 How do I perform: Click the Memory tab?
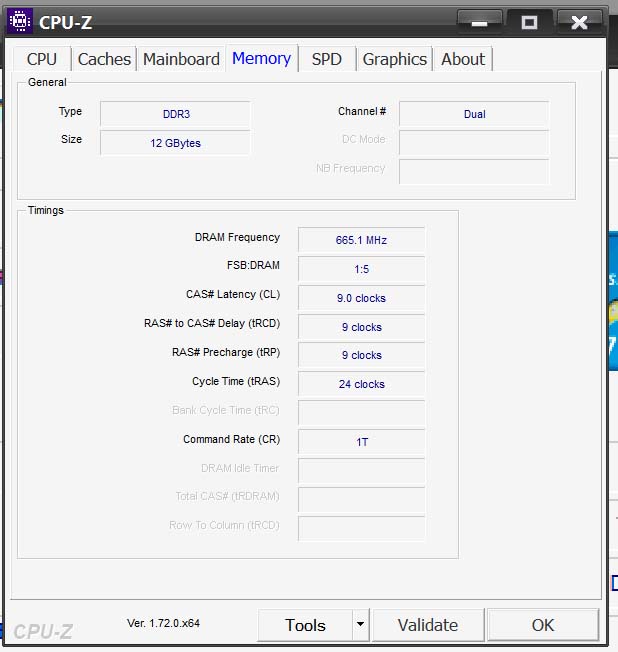click(261, 58)
